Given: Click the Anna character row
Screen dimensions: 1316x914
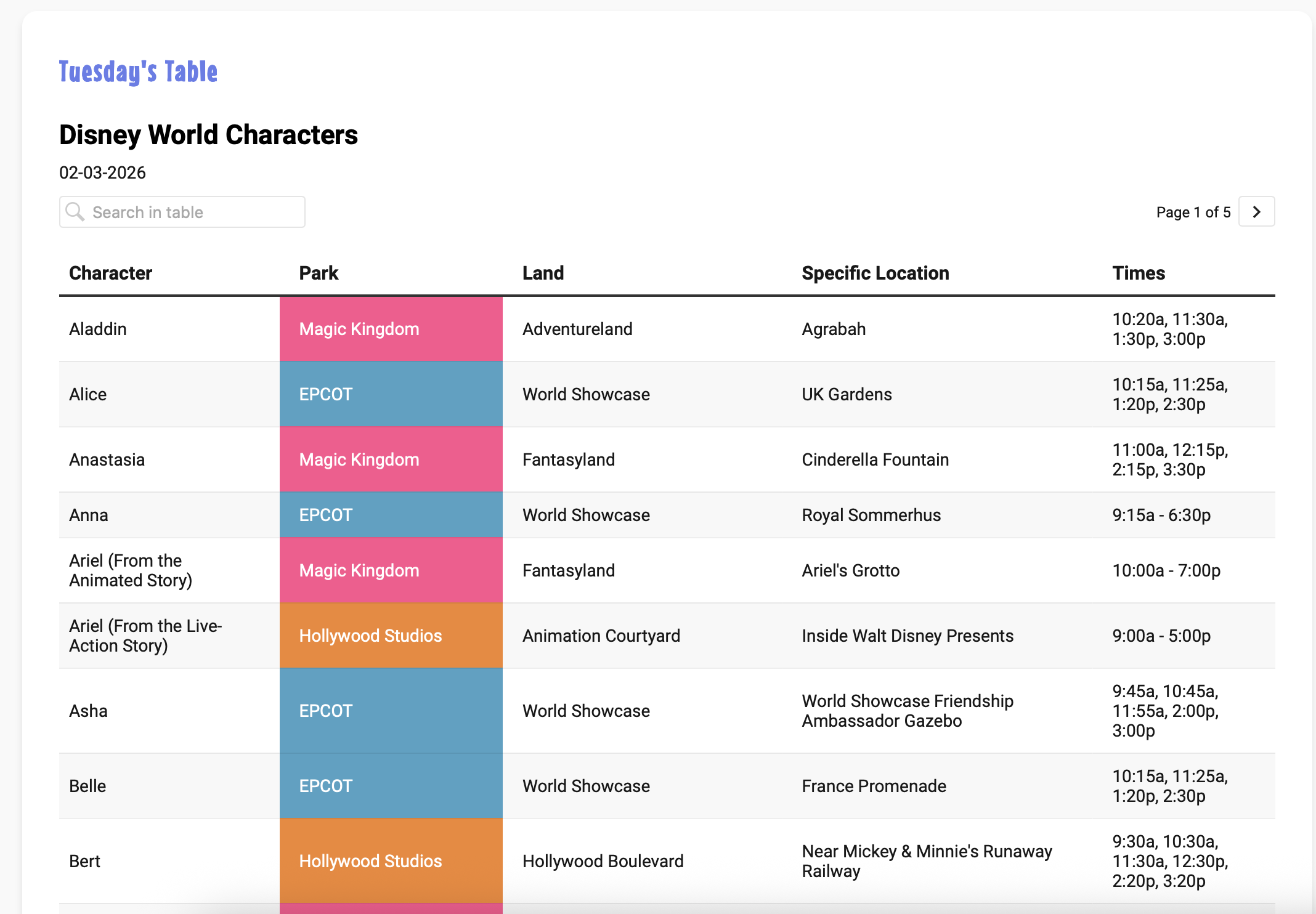Looking at the screenshot, I should coord(89,515).
